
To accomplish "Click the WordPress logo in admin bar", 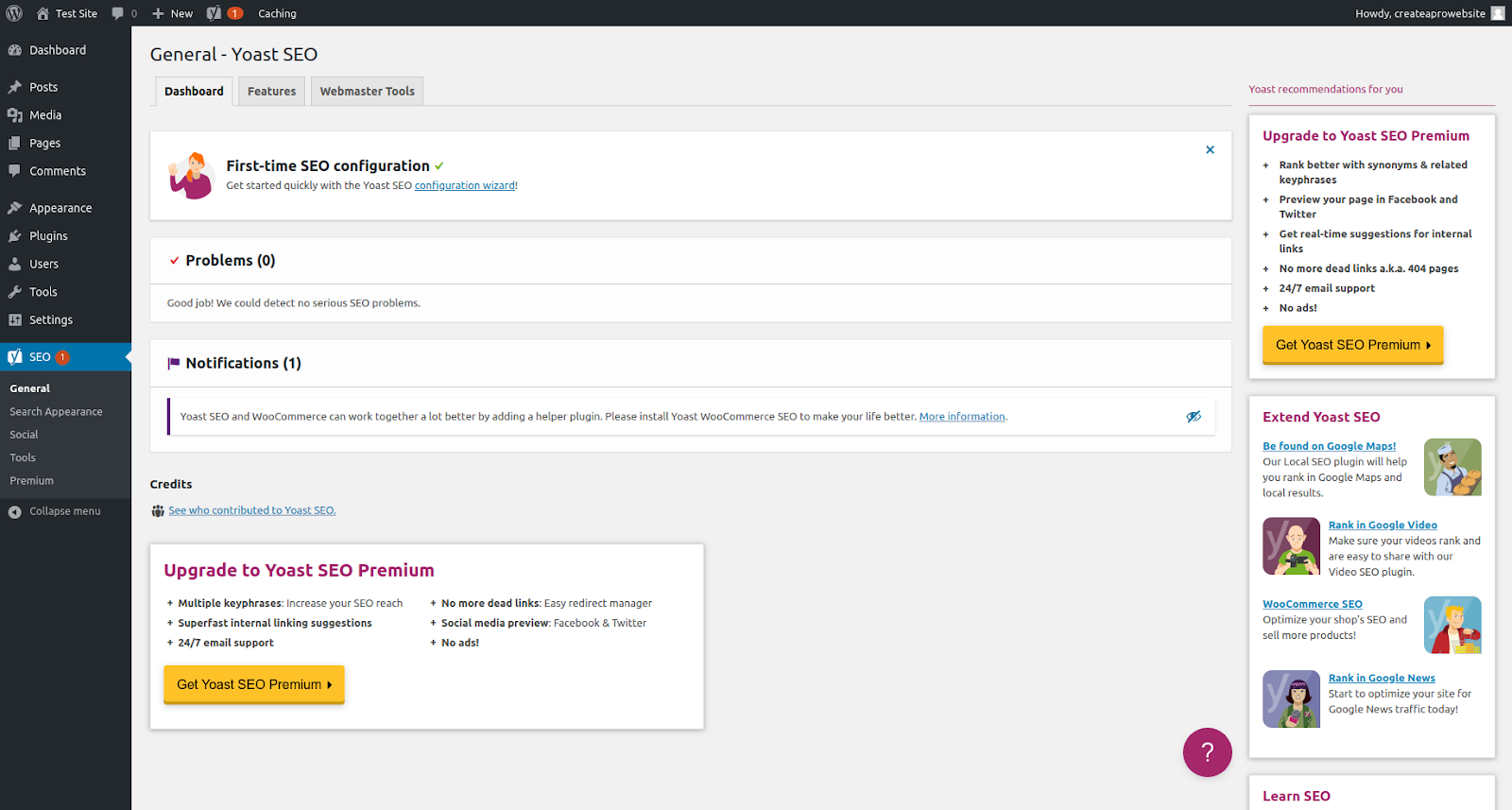I will [x=14, y=13].
